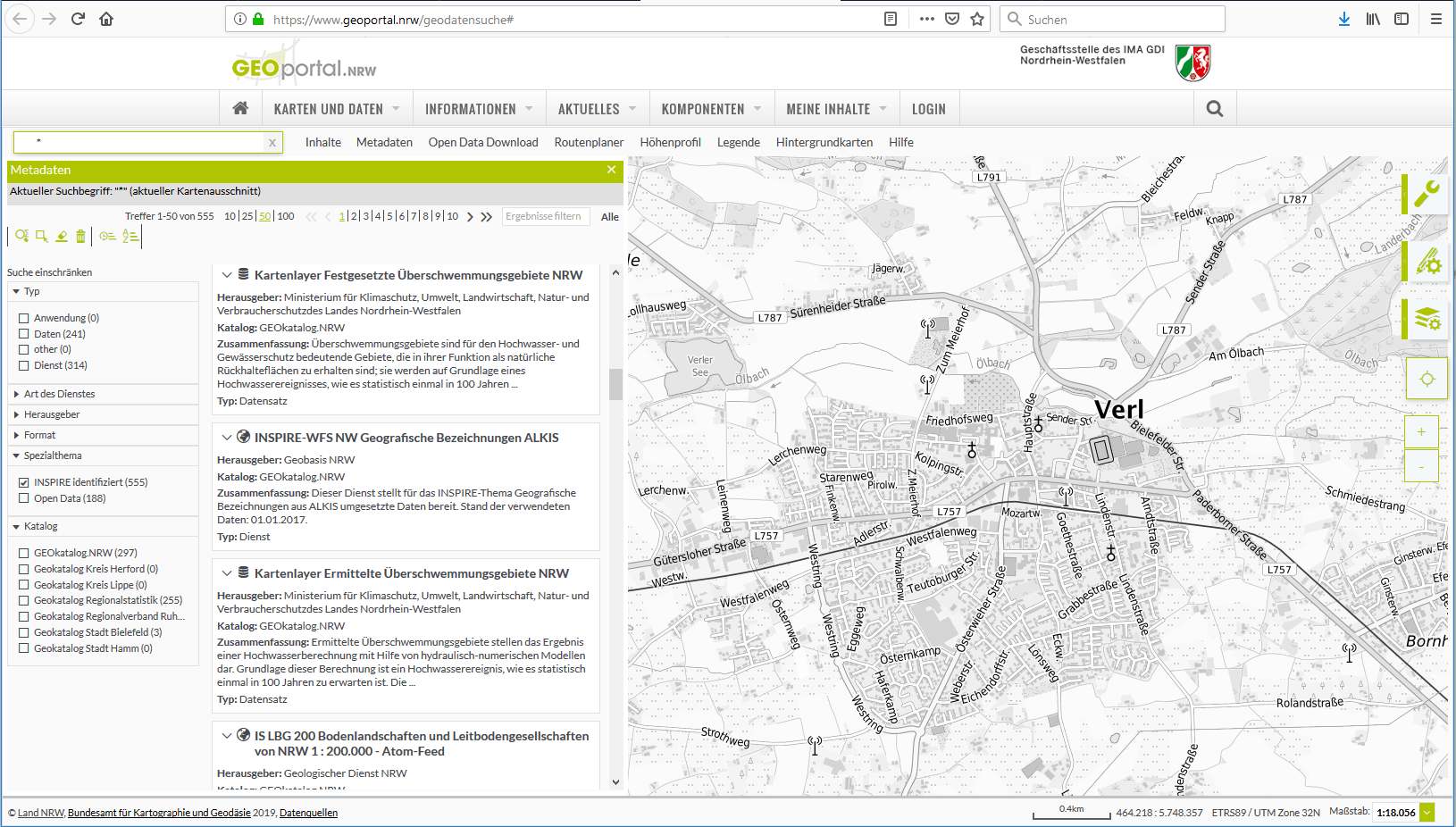Click the home icon in navigation bar
The height and width of the screenshot is (827, 1456).
click(240, 108)
